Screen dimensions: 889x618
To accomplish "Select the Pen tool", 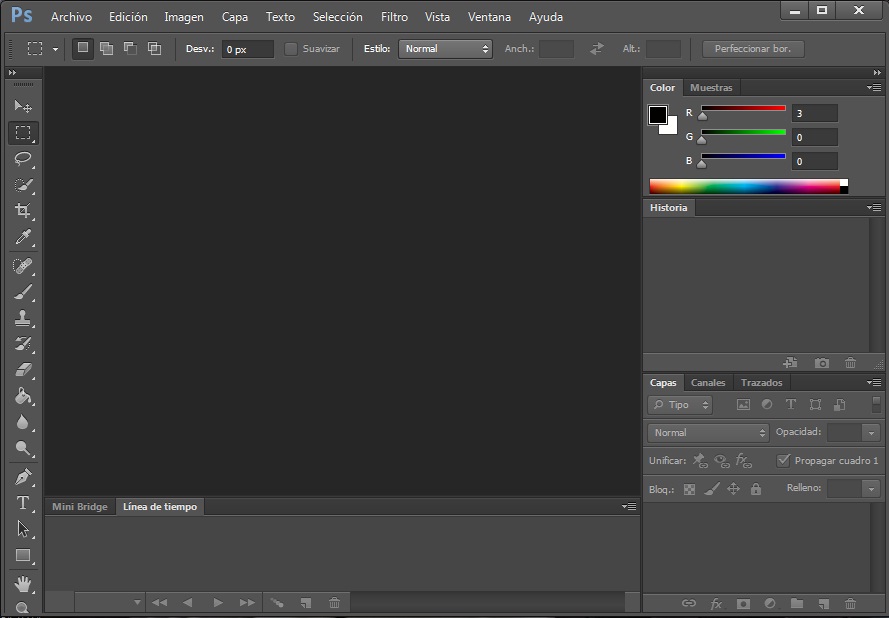I will coord(23,477).
